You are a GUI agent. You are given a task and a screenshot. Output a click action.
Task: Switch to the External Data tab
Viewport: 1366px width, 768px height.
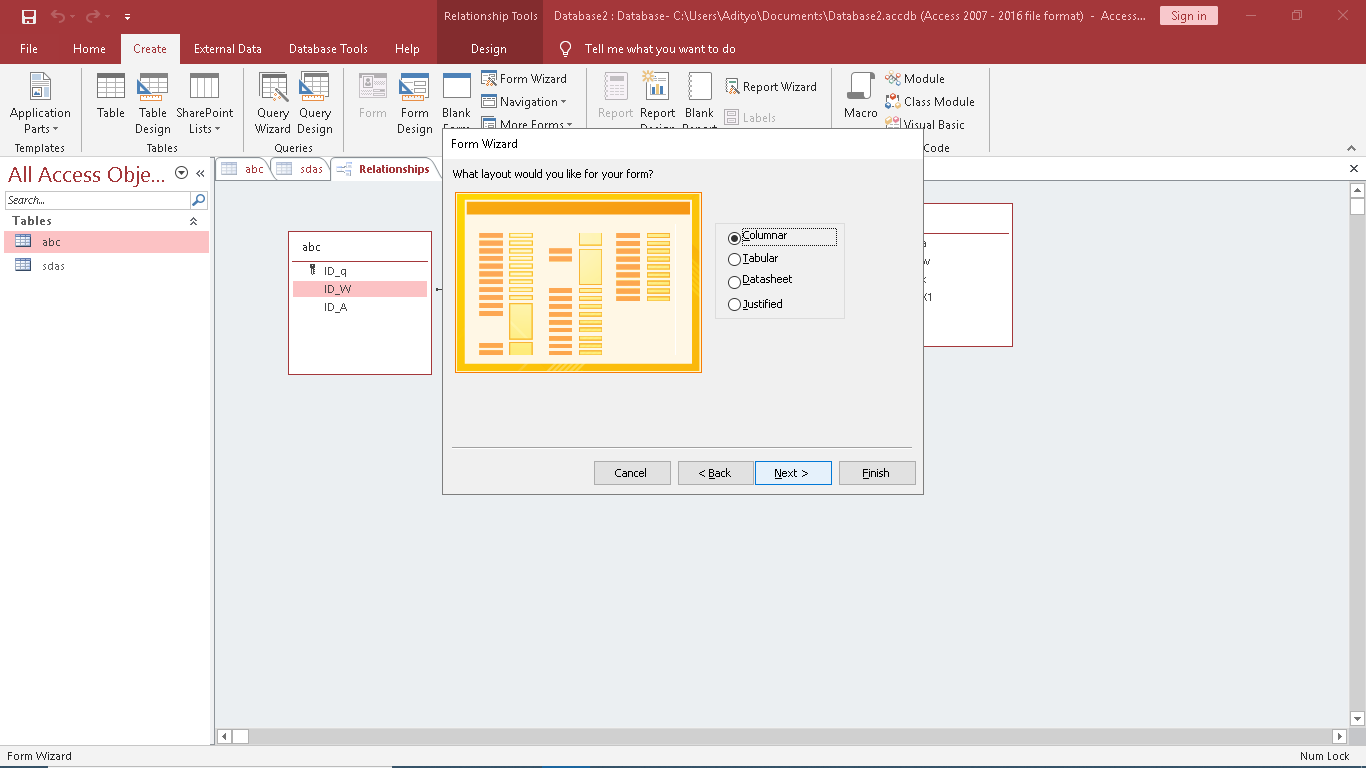(227, 49)
